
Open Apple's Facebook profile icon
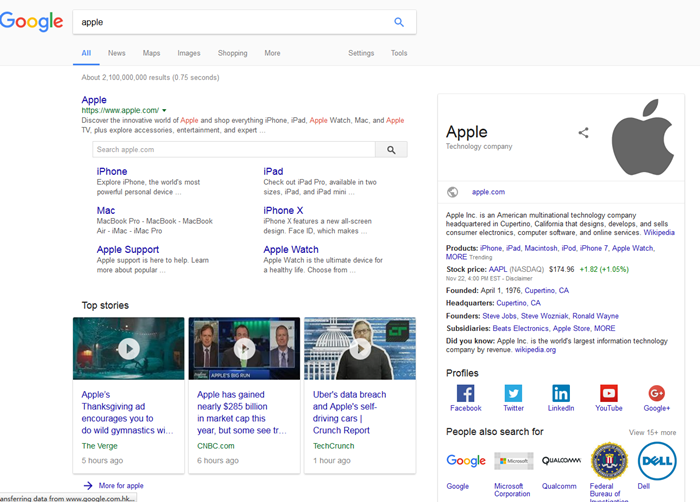coord(465,394)
